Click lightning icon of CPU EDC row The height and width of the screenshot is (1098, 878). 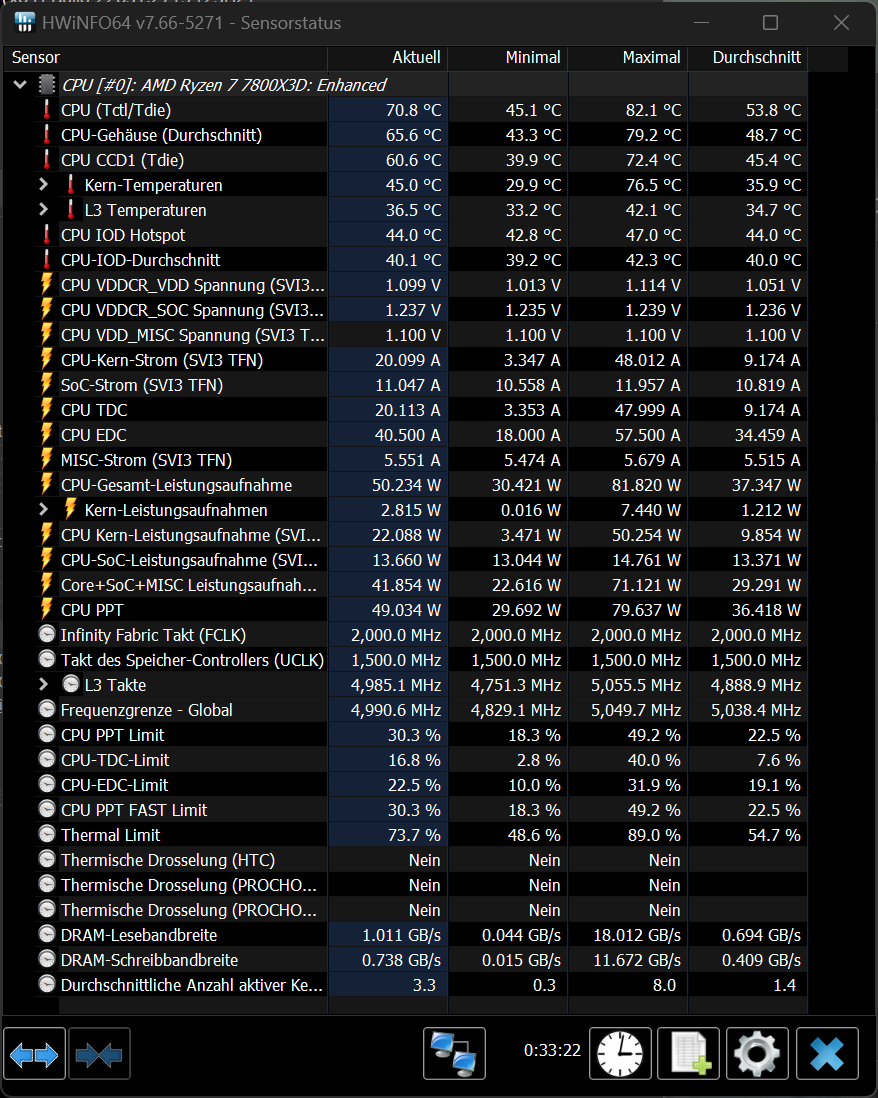pos(47,435)
